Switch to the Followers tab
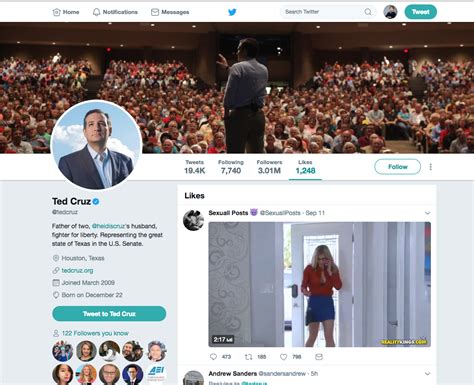The height and width of the screenshot is (385, 474). [269, 167]
